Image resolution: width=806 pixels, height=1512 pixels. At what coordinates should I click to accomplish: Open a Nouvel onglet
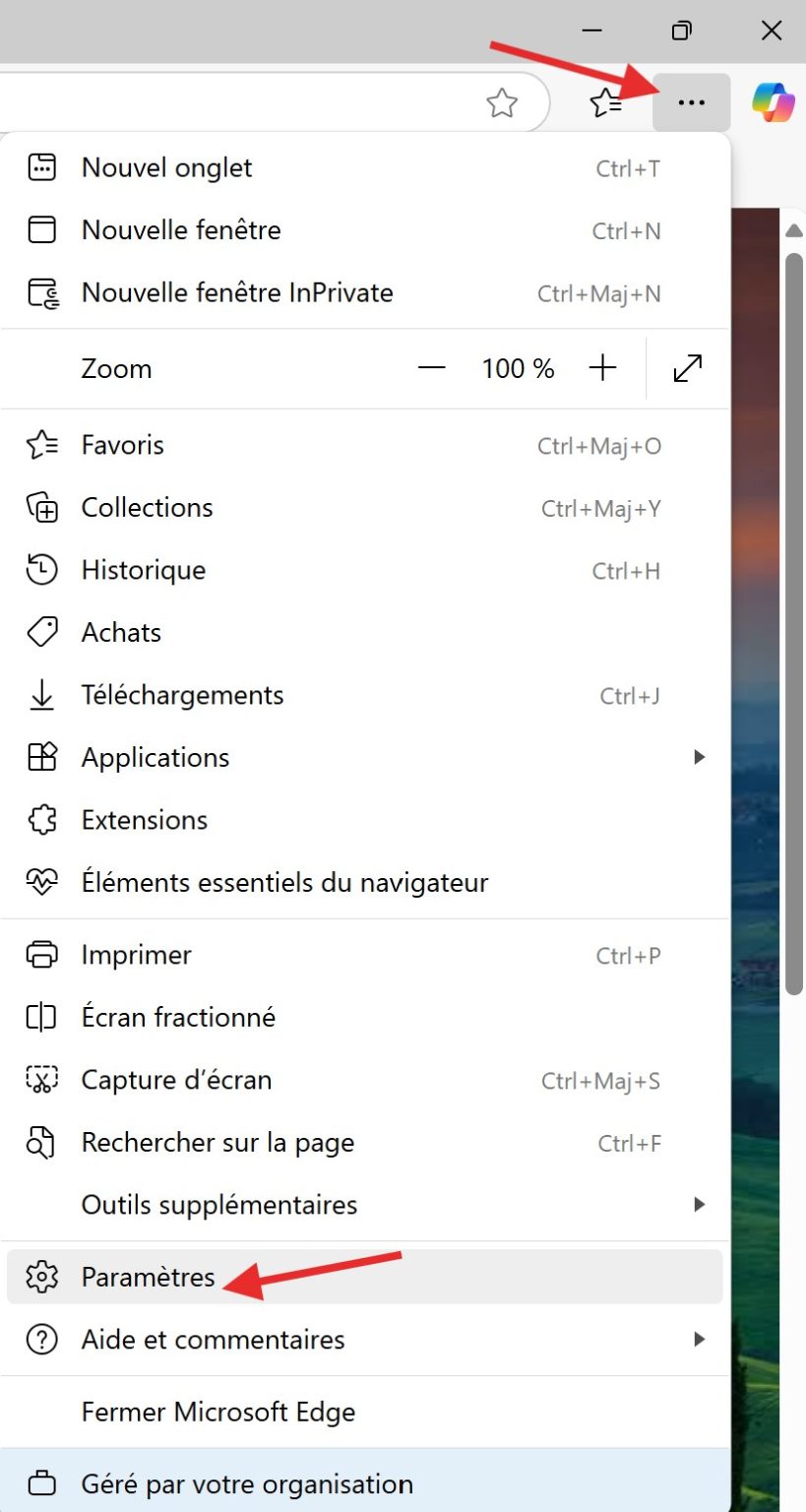coord(166,167)
